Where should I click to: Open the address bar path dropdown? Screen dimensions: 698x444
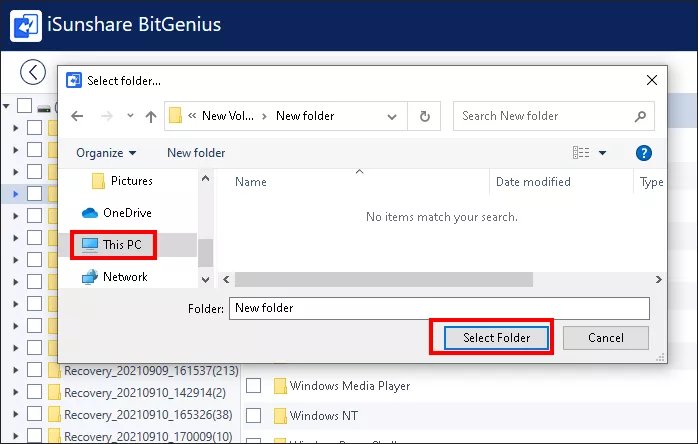(392, 117)
